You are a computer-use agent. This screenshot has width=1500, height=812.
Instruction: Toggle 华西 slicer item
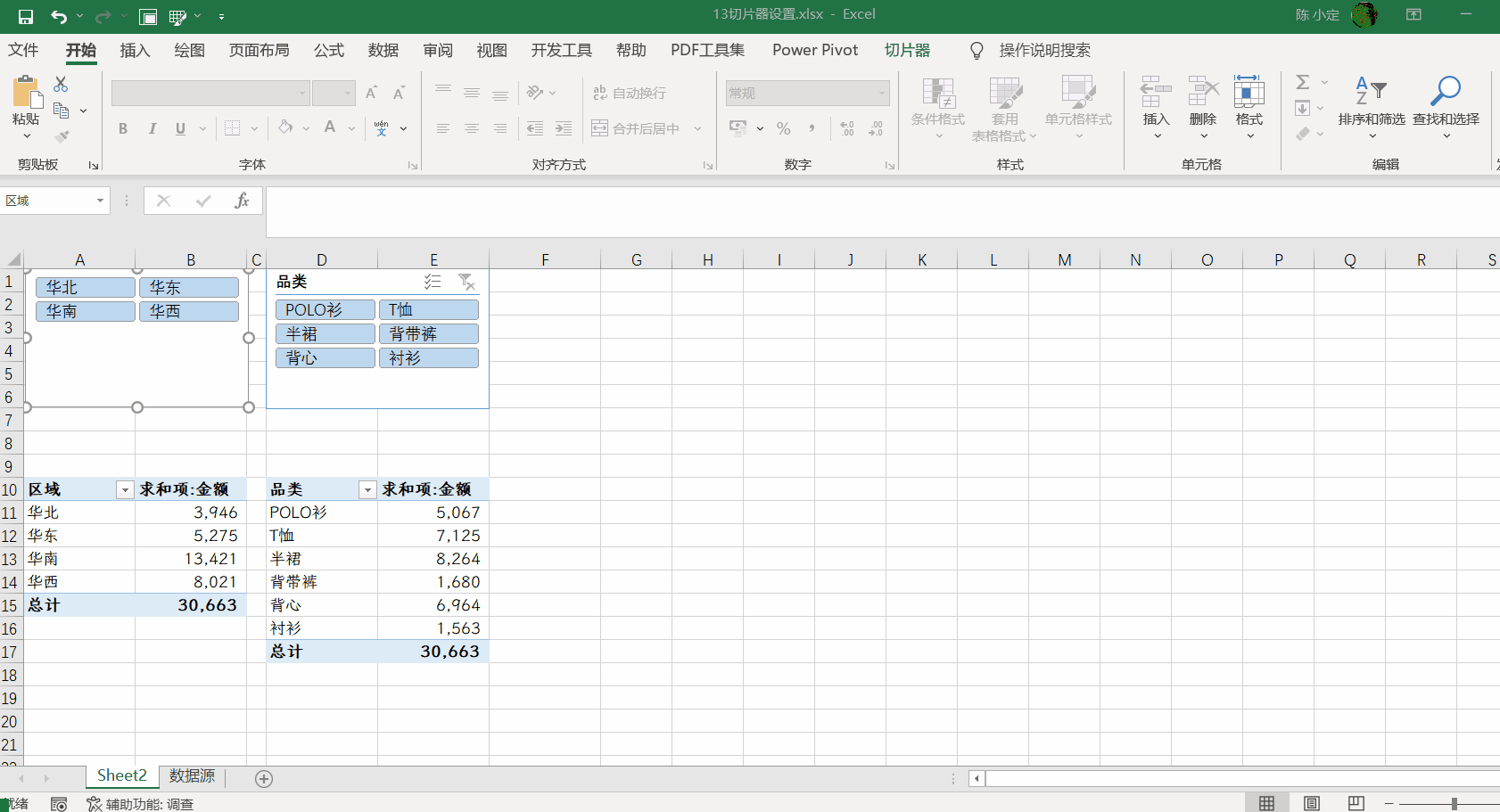(x=189, y=311)
